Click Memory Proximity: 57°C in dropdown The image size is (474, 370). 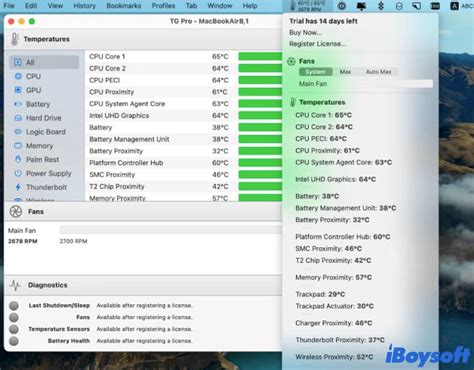click(333, 277)
